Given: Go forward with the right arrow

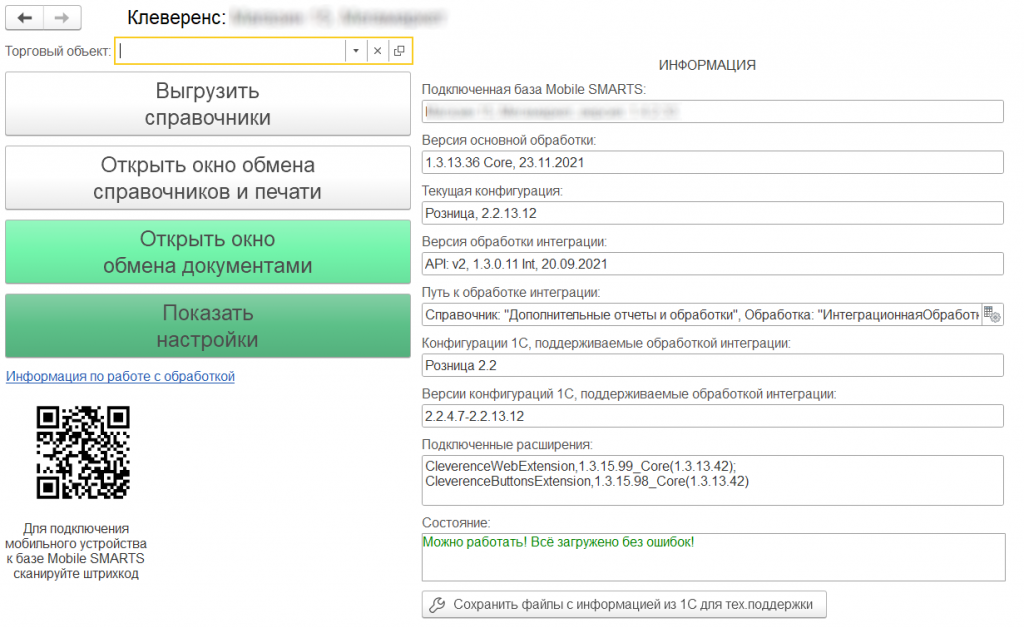Looking at the screenshot, I should click(62, 18).
